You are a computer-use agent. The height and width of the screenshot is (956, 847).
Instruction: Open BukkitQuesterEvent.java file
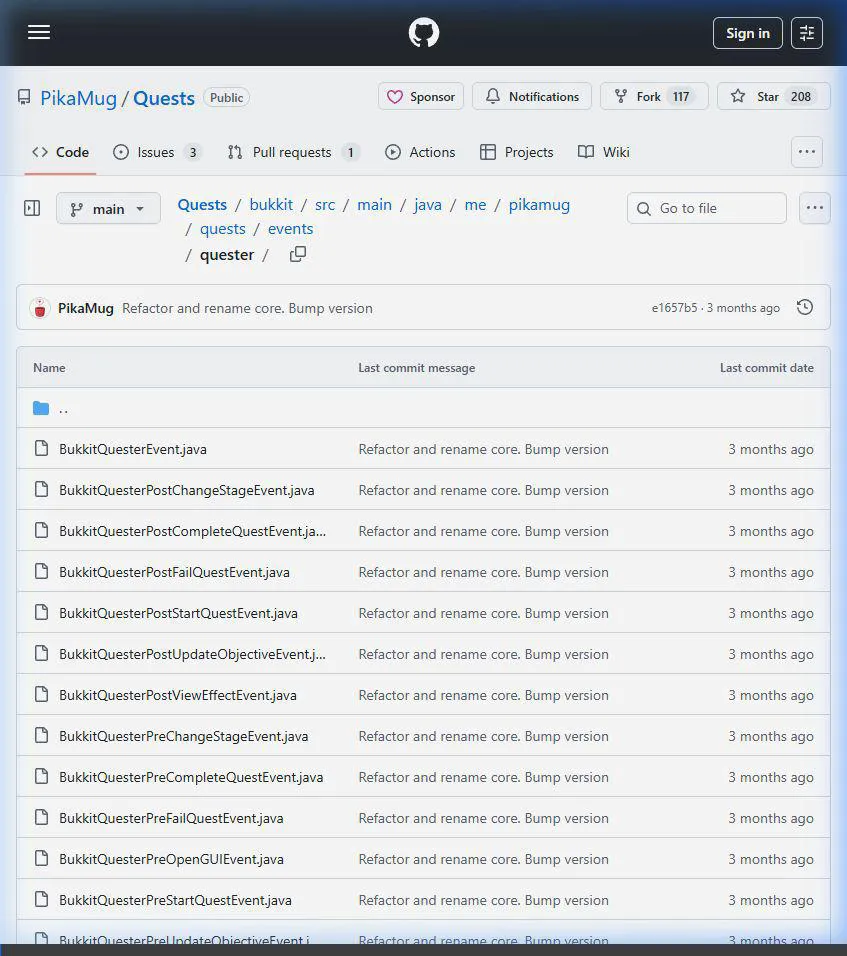133,449
